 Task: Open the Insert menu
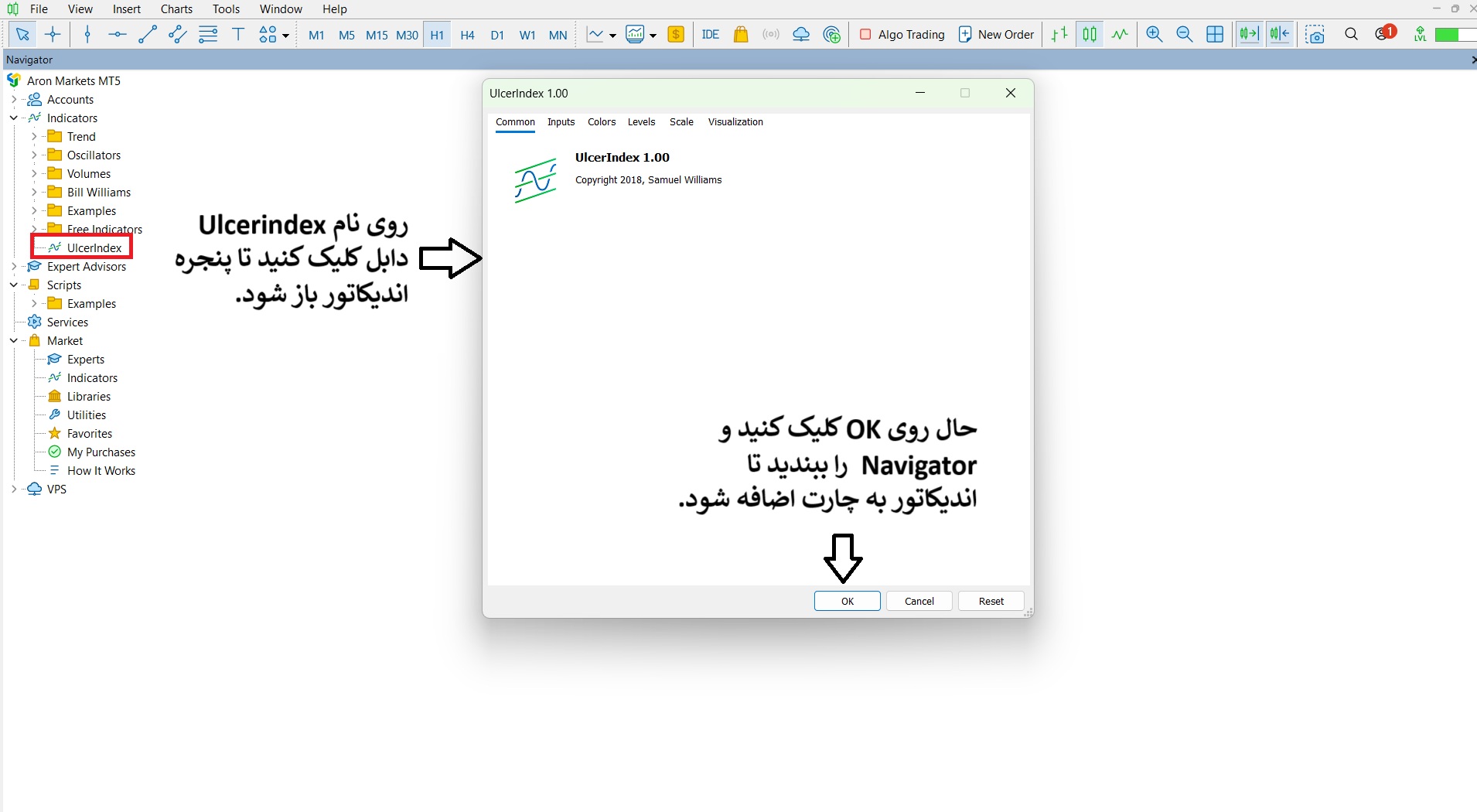[x=127, y=9]
